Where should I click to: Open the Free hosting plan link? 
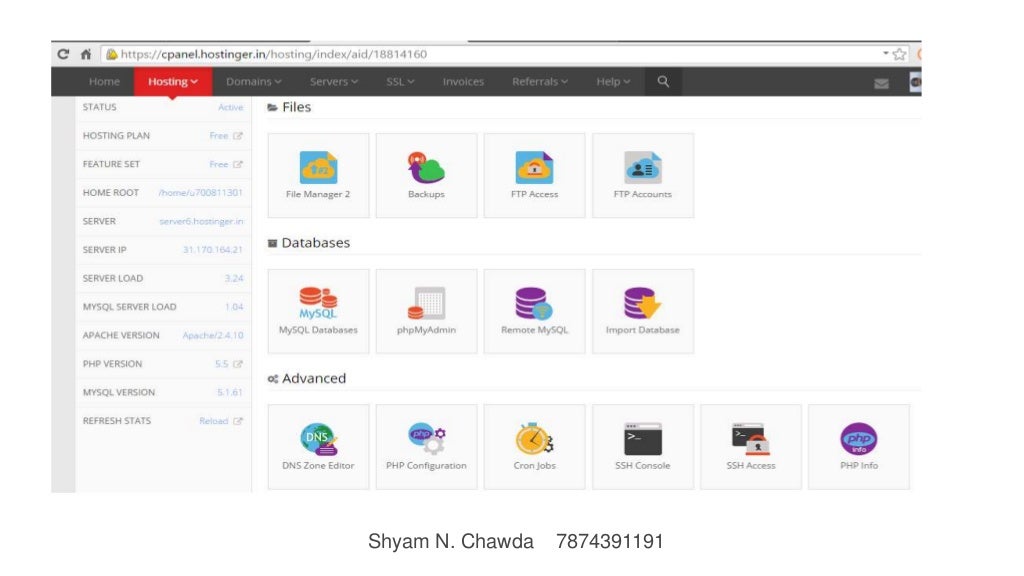tap(219, 136)
